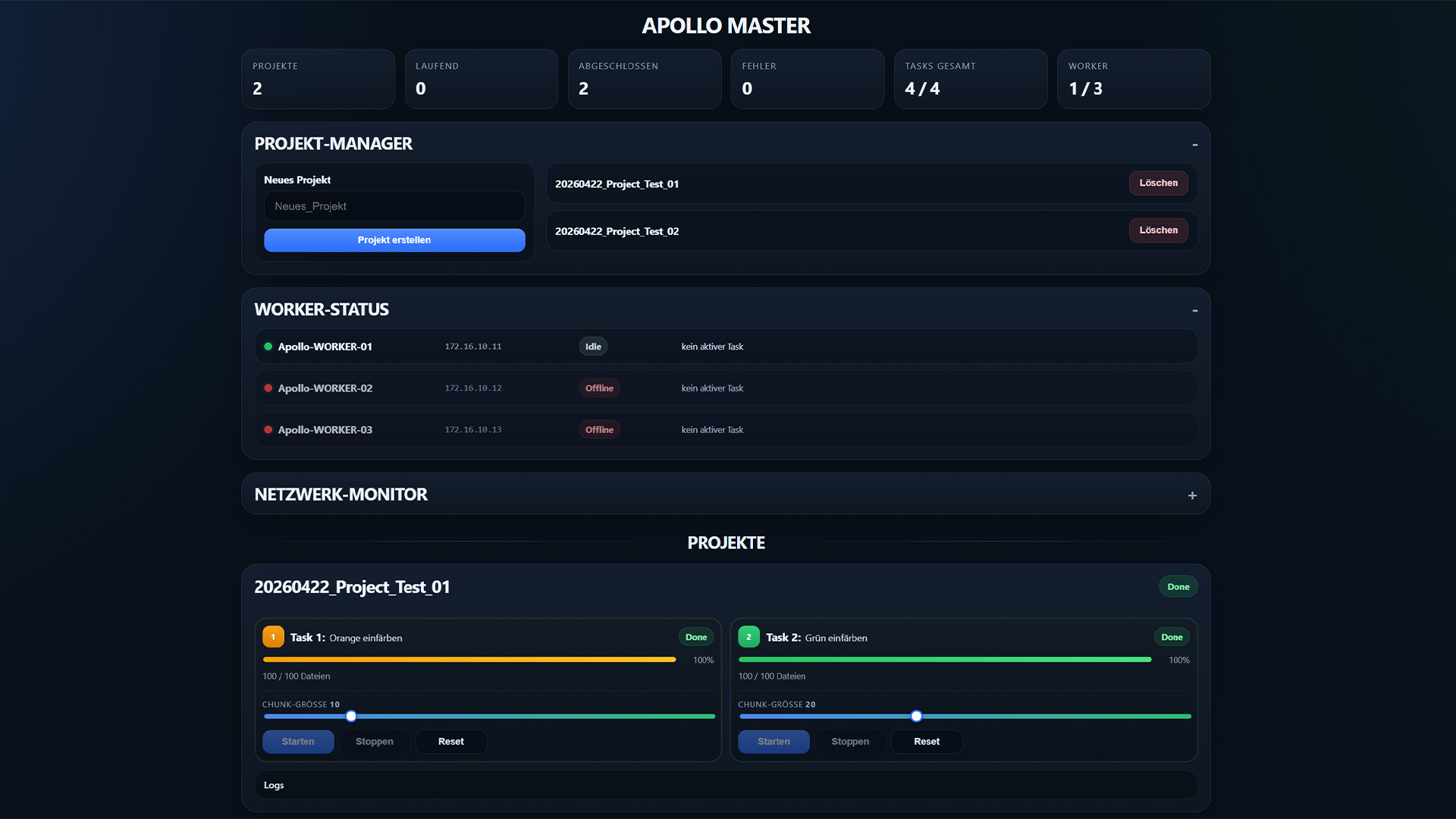The height and width of the screenshot is (819, 1456).
Task: Click the Neues_Projekt name input field
Action: tap(394, 206)
